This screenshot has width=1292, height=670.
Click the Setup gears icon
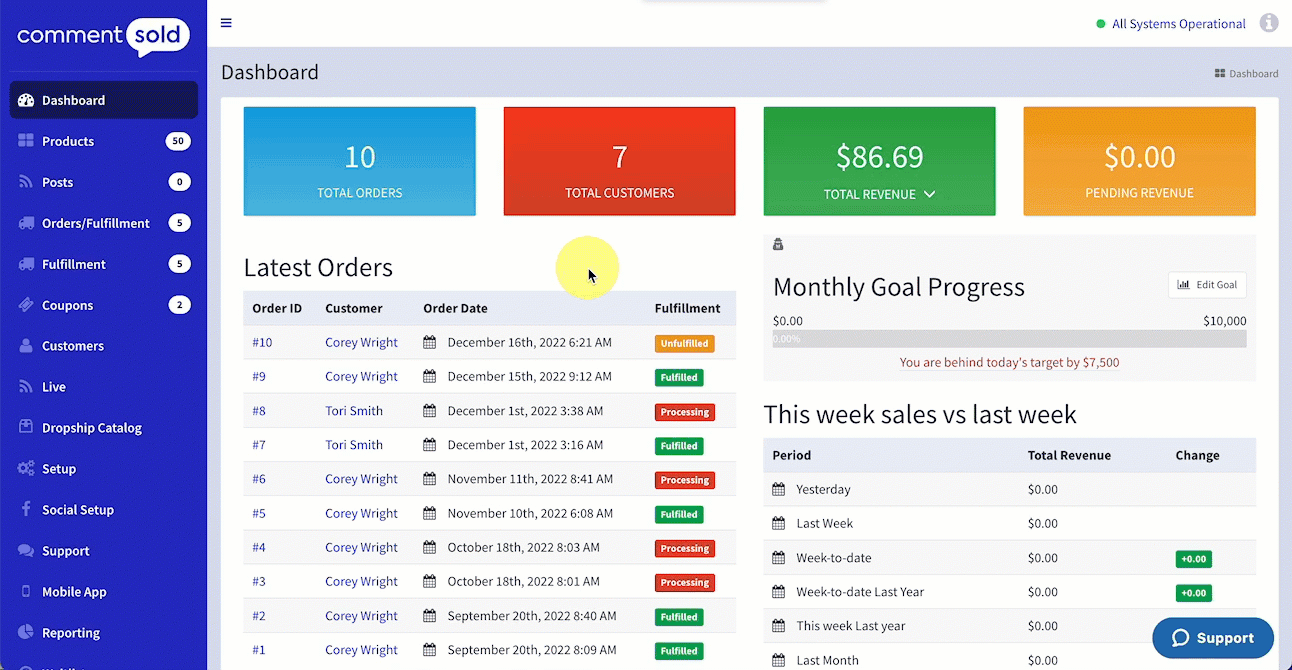26,468
